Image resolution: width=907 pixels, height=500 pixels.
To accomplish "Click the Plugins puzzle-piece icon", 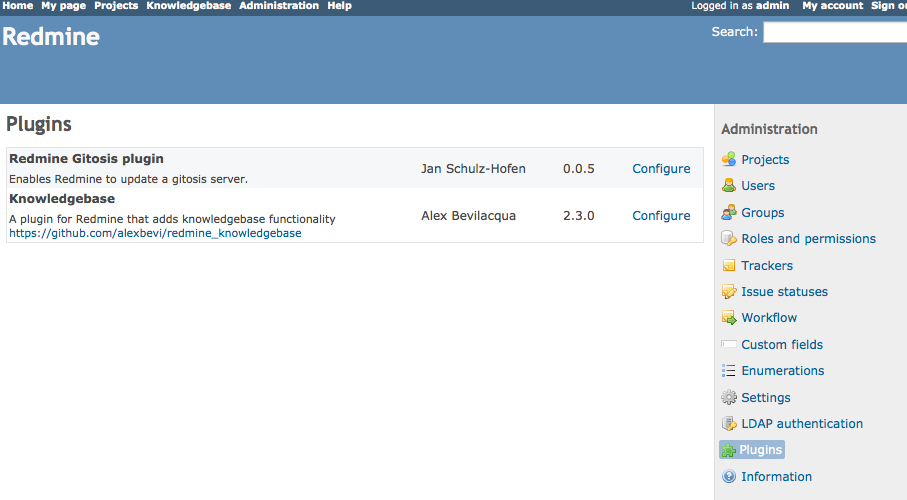I will pos(729,450).
